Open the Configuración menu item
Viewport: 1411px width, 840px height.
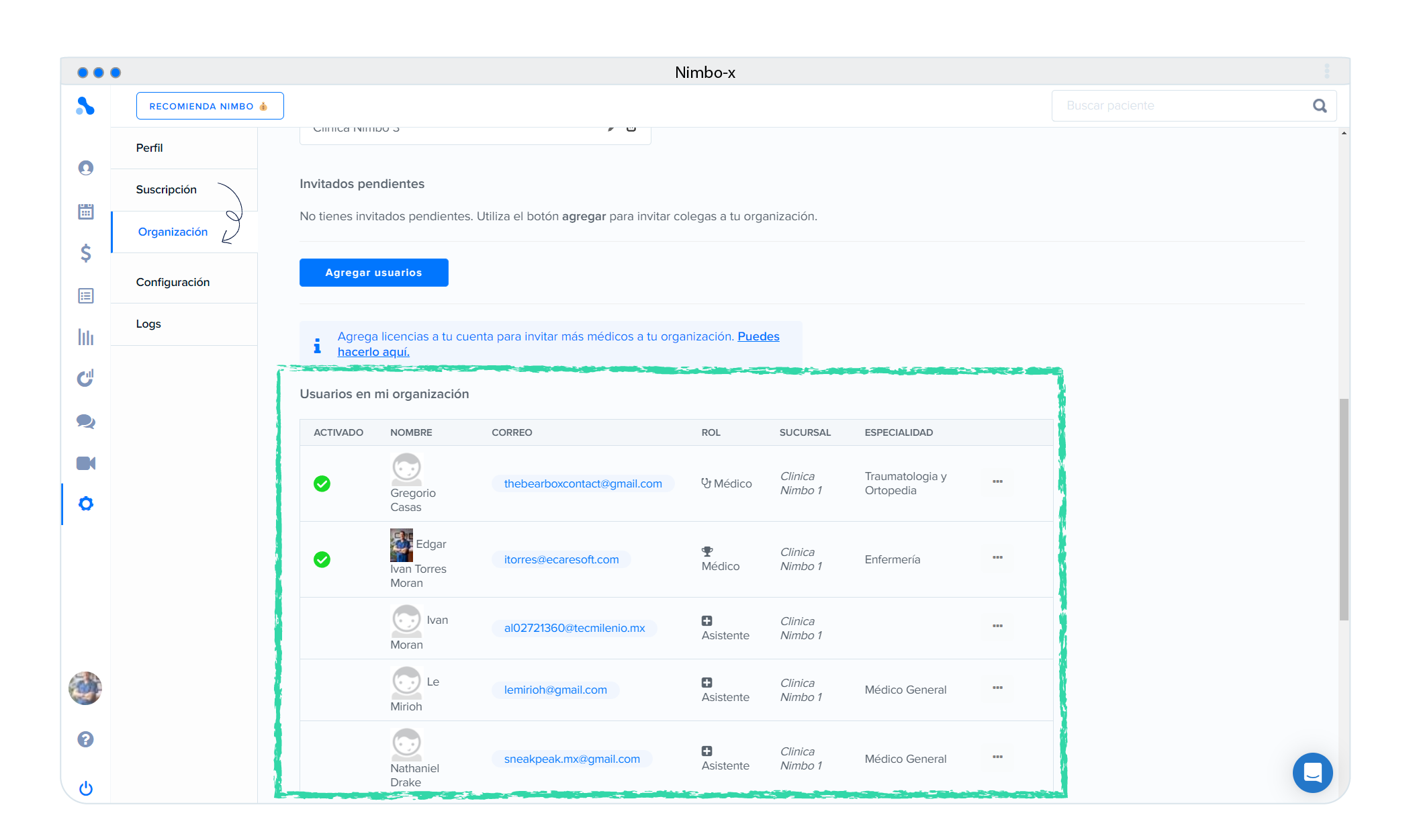pyautogui.click(x=173, y=282)
